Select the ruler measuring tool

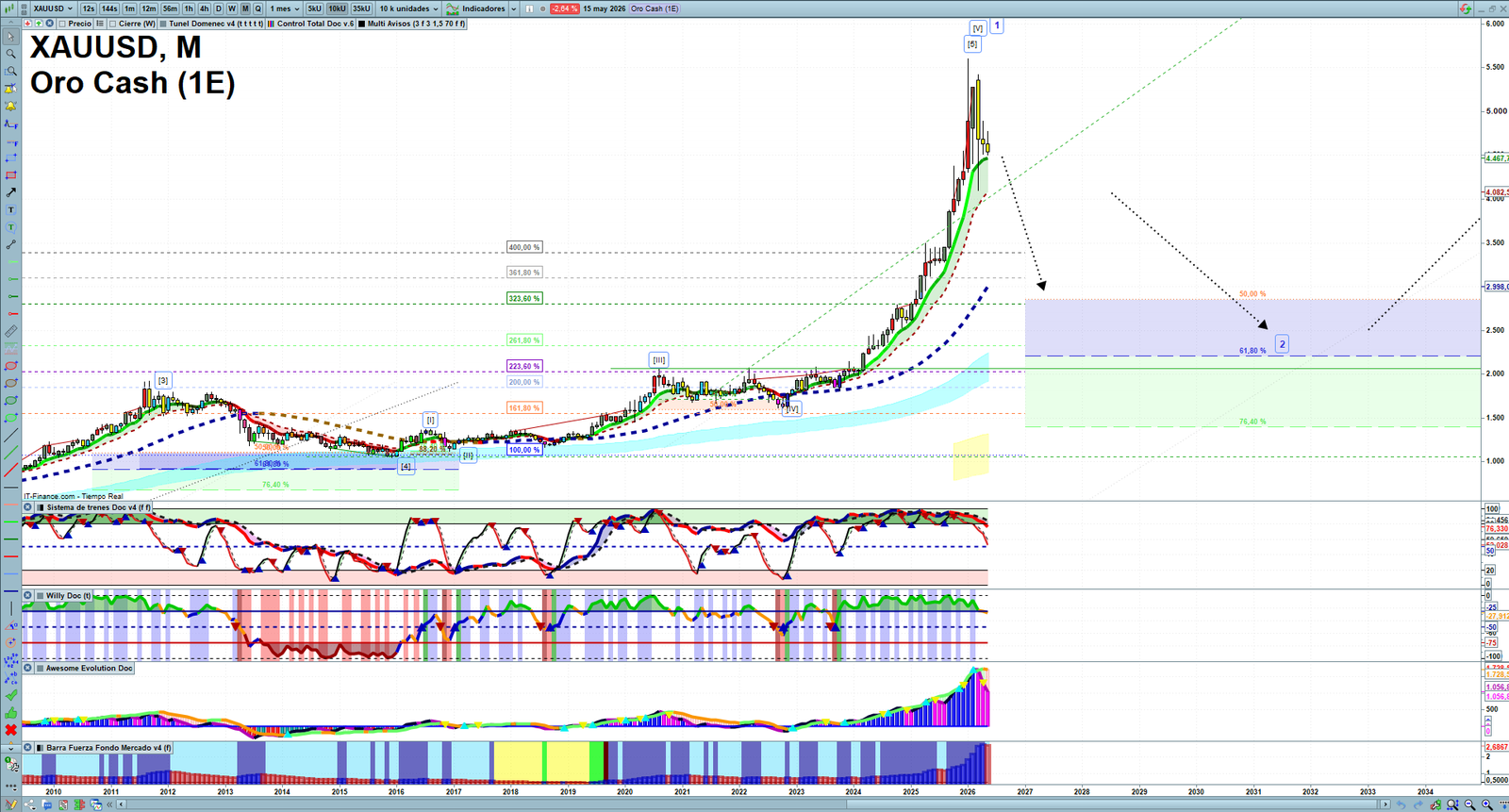[x=11, y=331]
